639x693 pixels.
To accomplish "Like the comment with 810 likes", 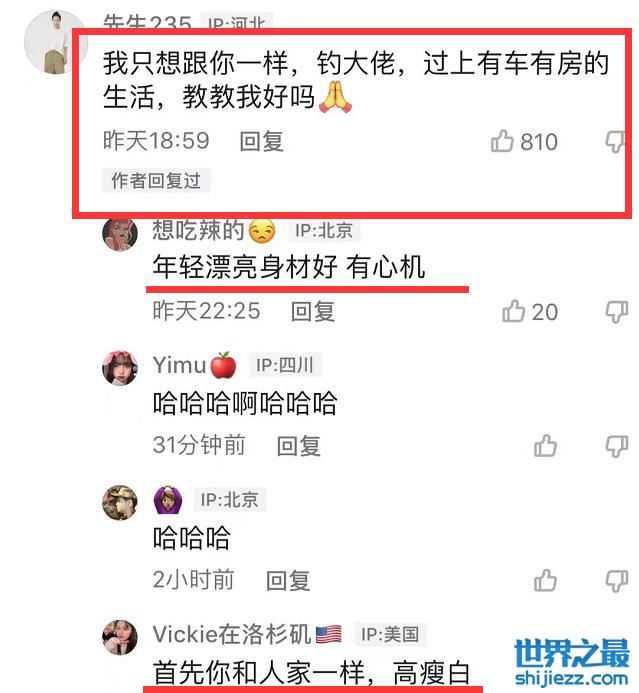I will point(502,141).
